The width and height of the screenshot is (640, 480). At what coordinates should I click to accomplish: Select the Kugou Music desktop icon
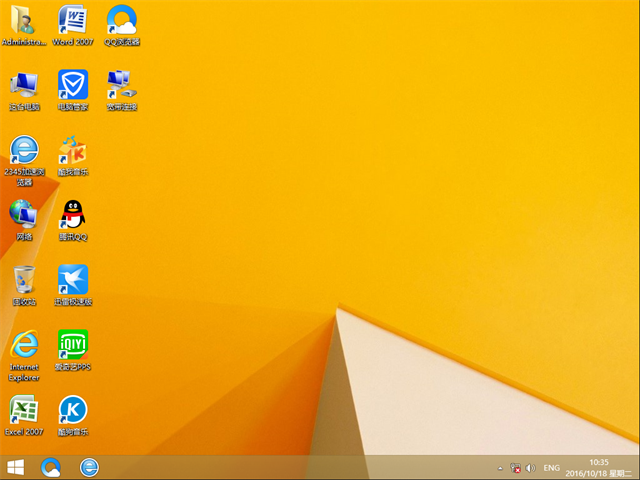pyautogui.click(x=72, y=409)
